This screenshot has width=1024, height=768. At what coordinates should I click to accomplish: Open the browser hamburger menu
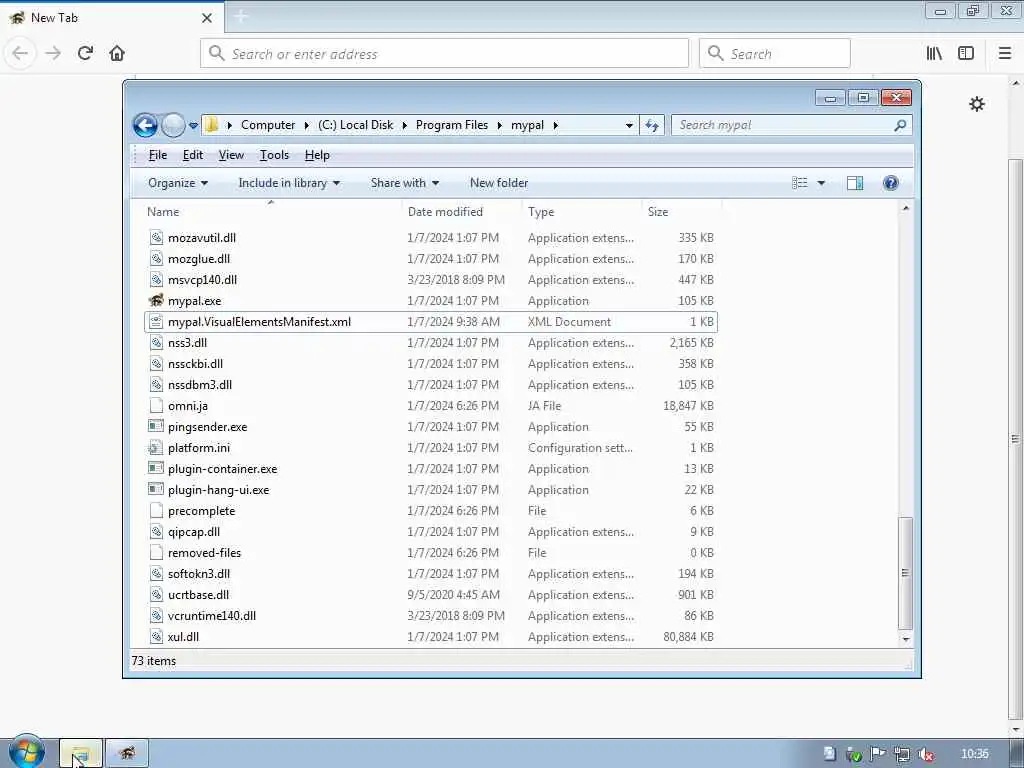coord(1005,53)
